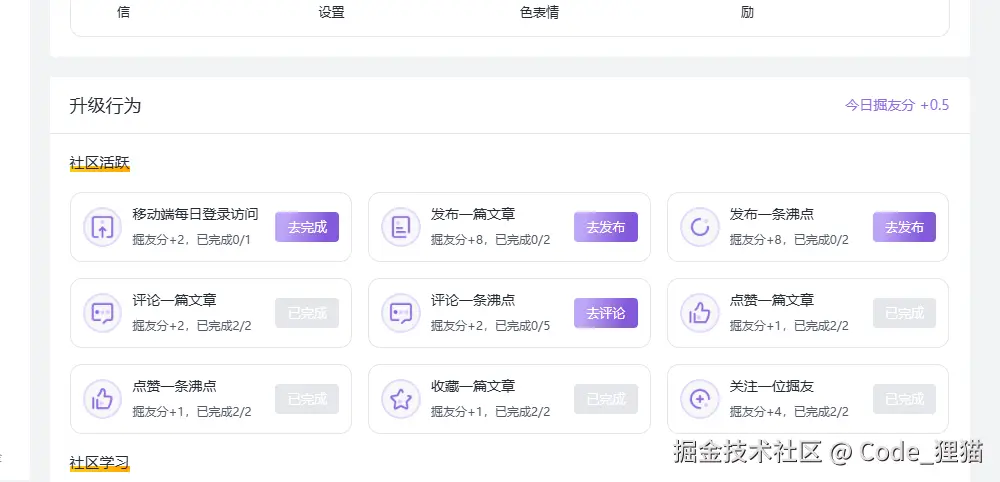Click 已完成 button for 点赞一篇文章
Screen dimensions: 1000x482
pyautogui.click(x=904, y=313)
